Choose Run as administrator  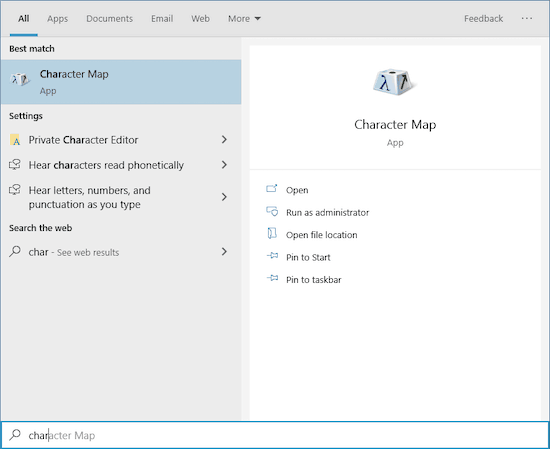click(x=327, y=212)
